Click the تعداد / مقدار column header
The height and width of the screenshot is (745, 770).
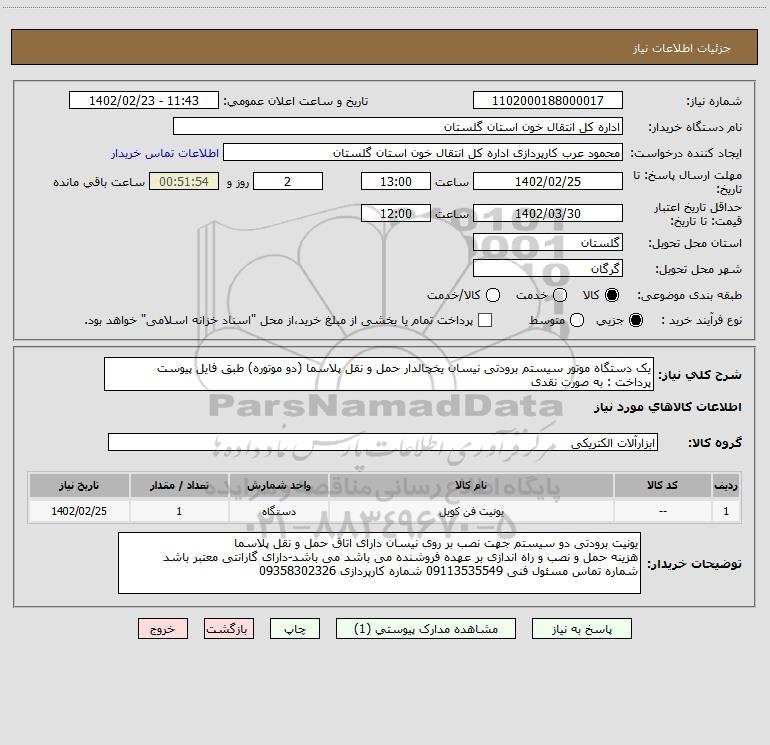[179, 485]
